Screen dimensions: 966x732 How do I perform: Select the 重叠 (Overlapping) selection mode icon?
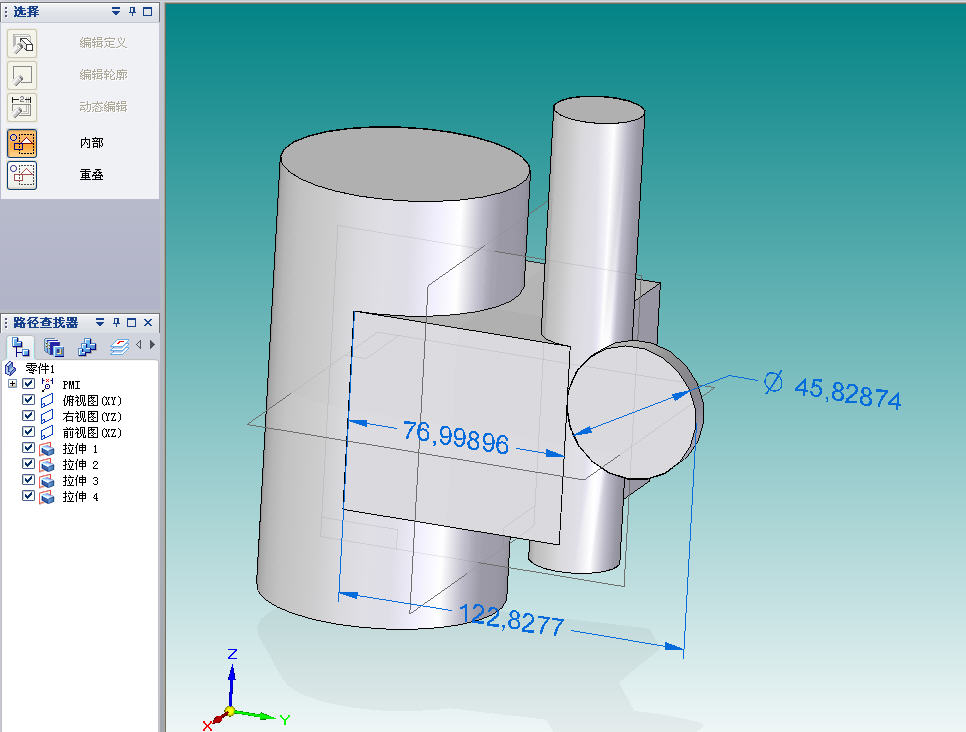coord(22,175)
